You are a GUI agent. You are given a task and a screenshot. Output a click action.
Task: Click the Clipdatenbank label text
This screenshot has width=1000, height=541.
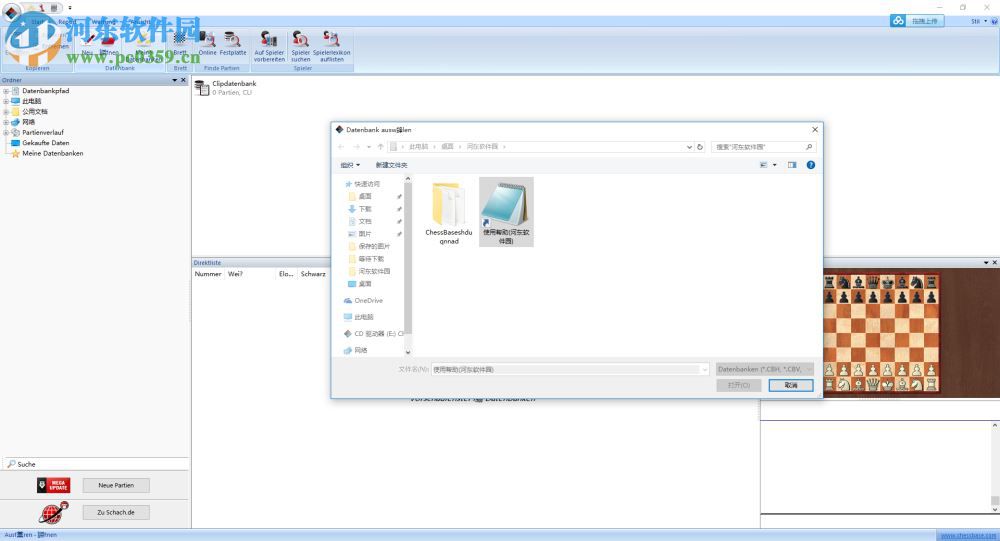(x=234, y=84)
